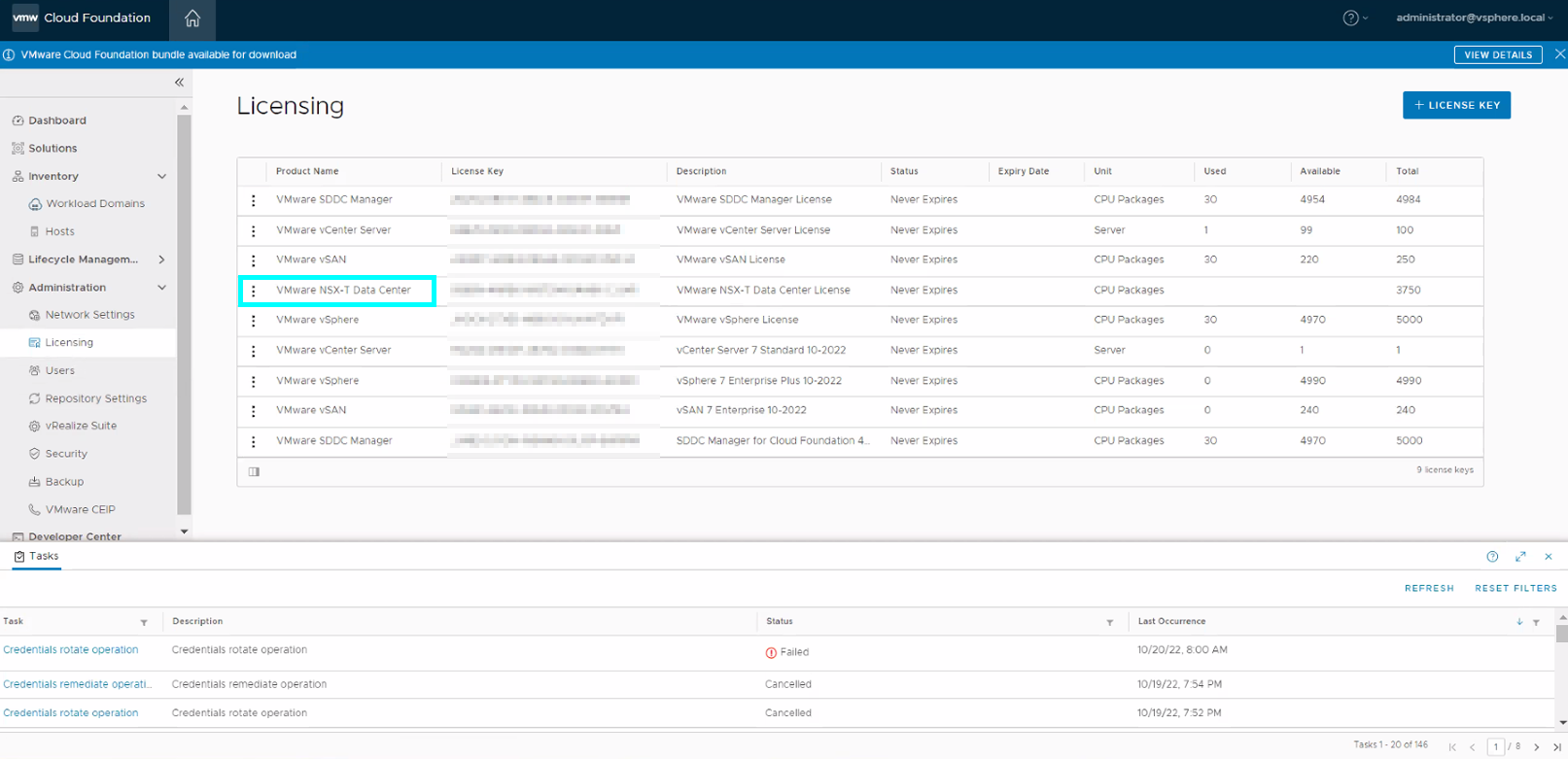Open administrator@vsphere.local user dropdown

tap(1474, 17)
